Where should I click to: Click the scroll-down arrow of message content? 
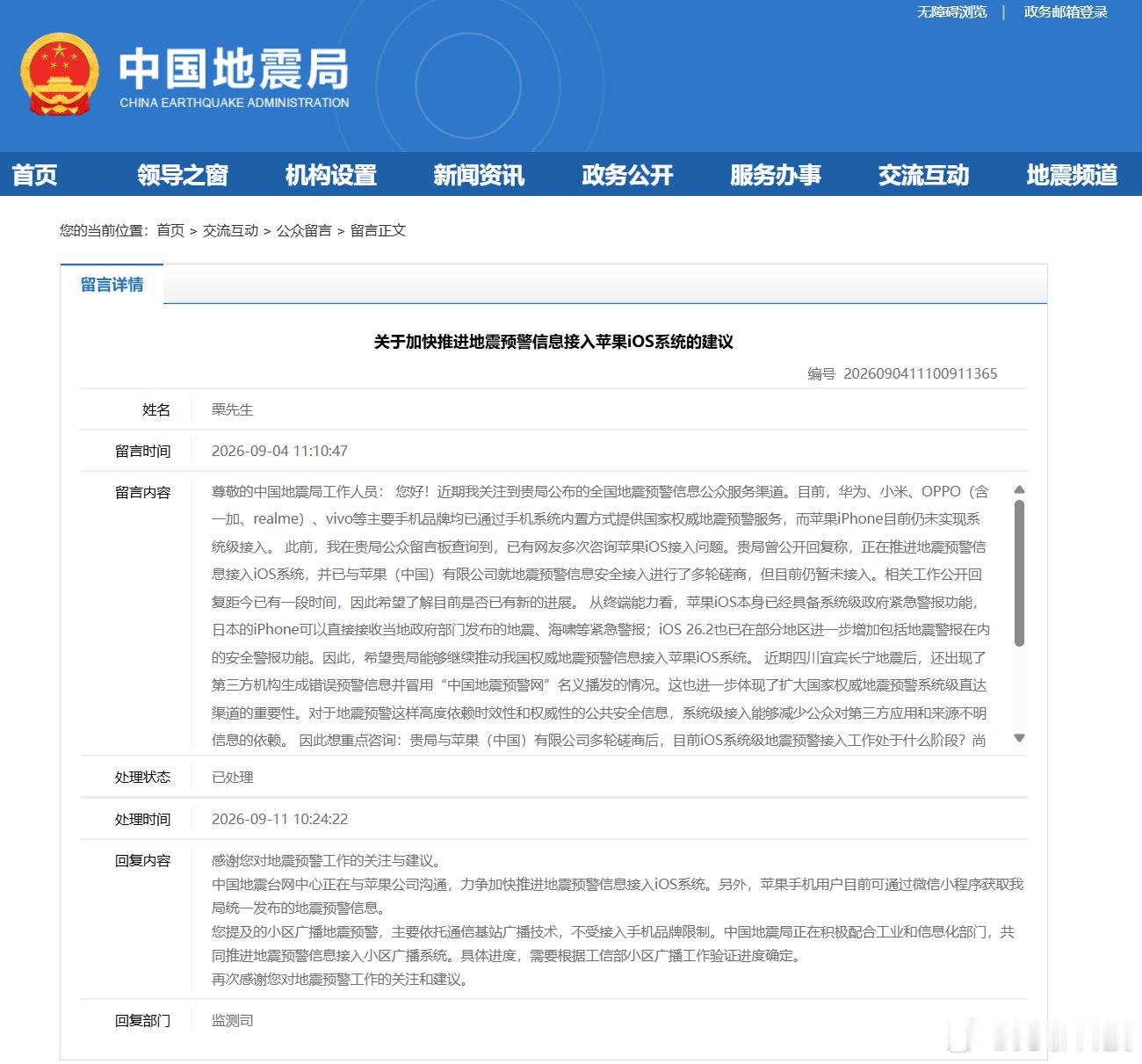[1019, 738]
